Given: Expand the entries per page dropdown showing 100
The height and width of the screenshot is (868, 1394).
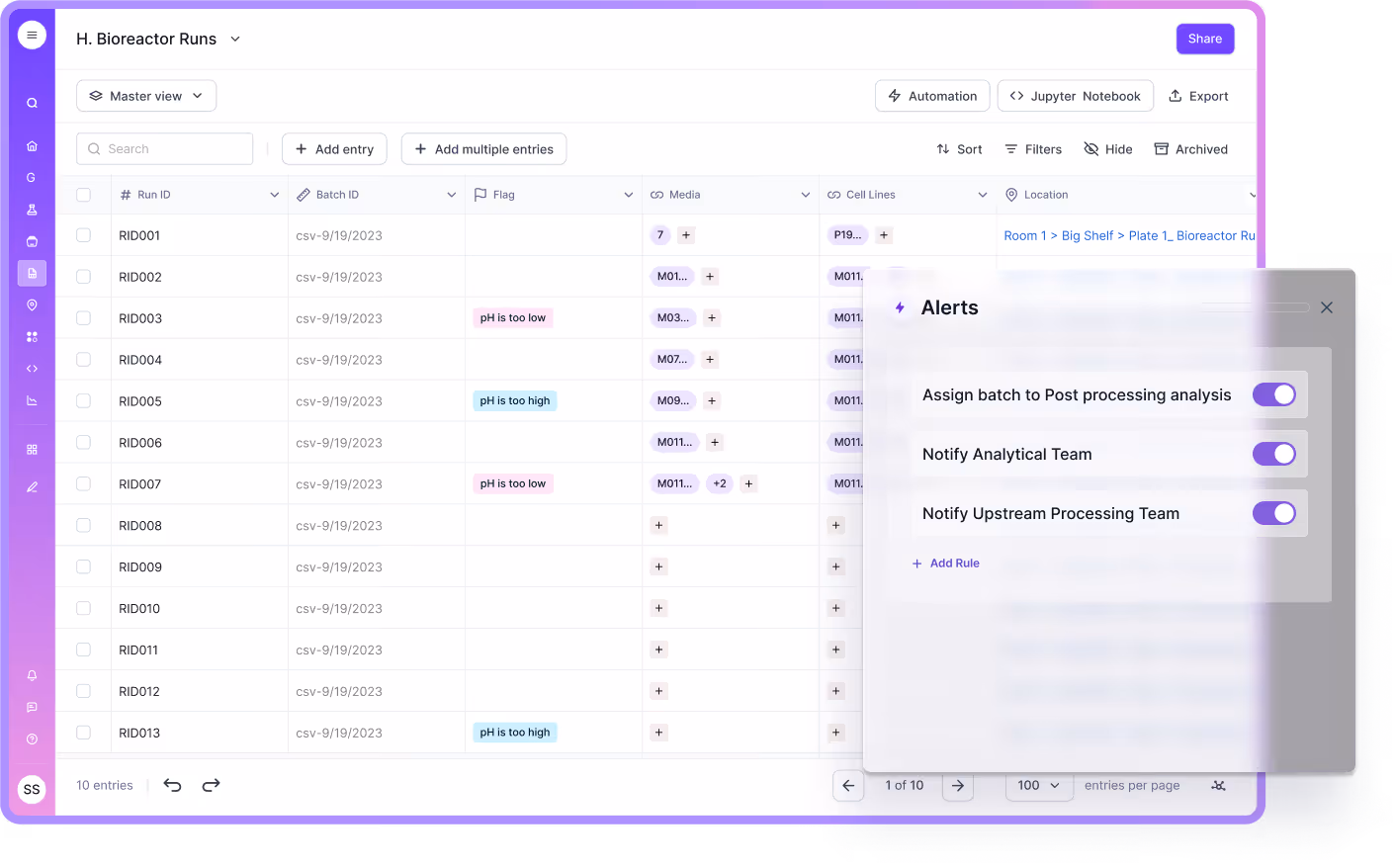Looking at the screenshot, I should pos(1039,785).
